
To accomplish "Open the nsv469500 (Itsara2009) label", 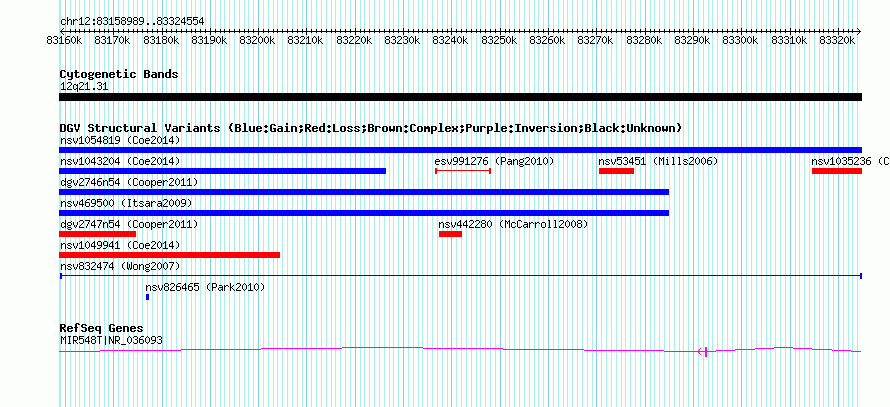I will coord(126,203).
